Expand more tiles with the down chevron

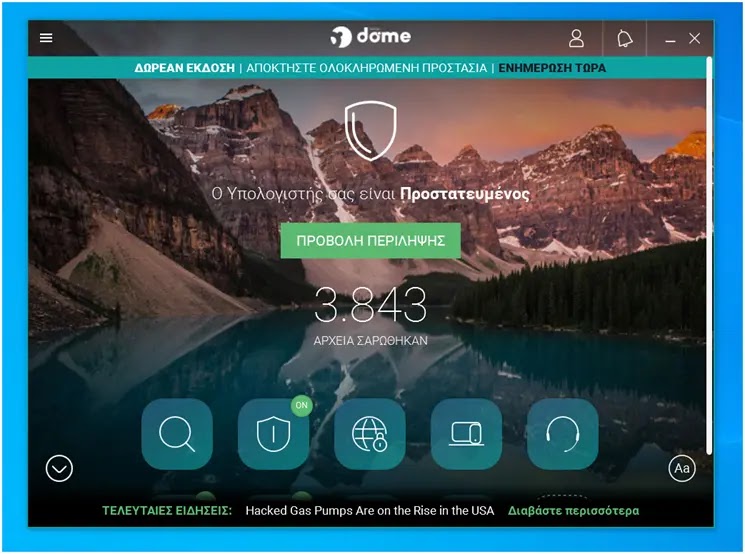coord(59,468)
